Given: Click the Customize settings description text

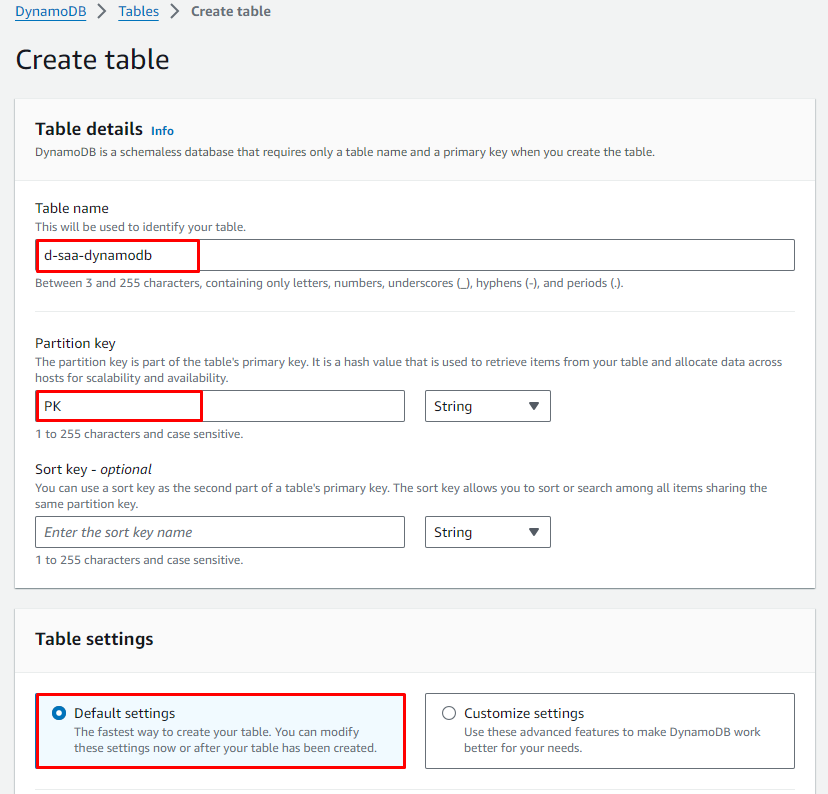Looking at the screenshot, I should click(x=612, y=740).
